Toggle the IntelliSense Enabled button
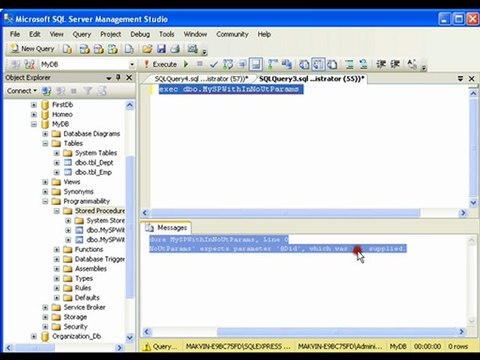Image resolution: width=480 pixels, height=360 pixels. pos(256,64)
